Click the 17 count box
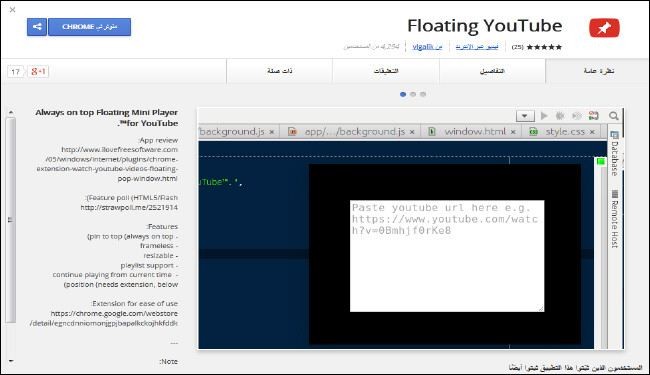This screenshot has width=650, height=375. point(15,72)
